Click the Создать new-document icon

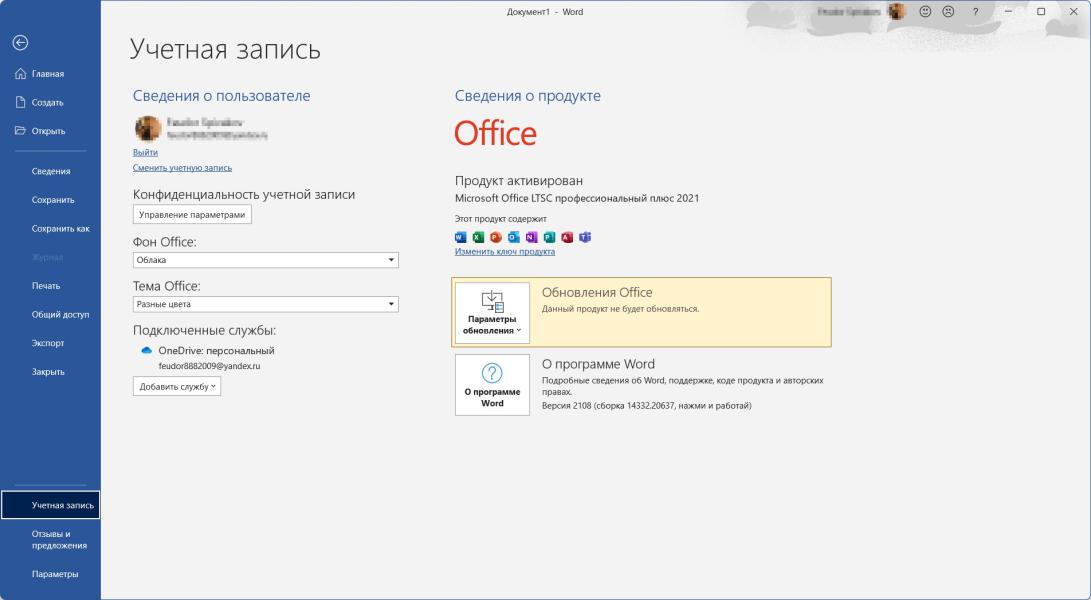pyautogui.click(x=20, y=102)
